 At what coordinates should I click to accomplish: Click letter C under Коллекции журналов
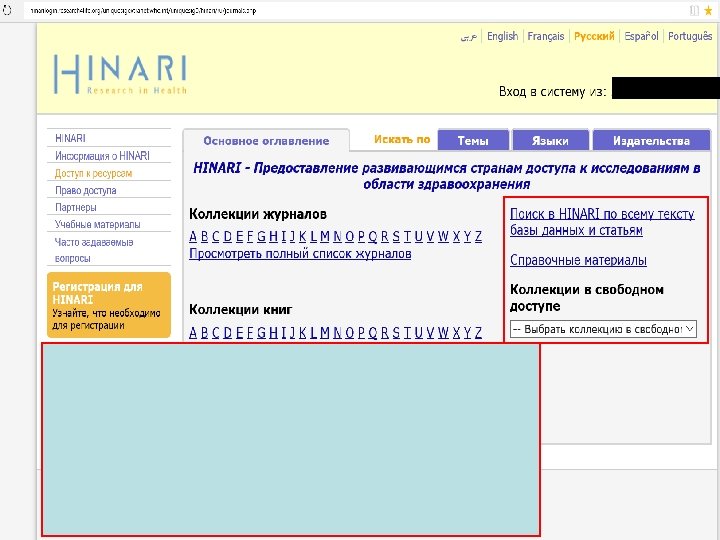[x=215, y=236]
